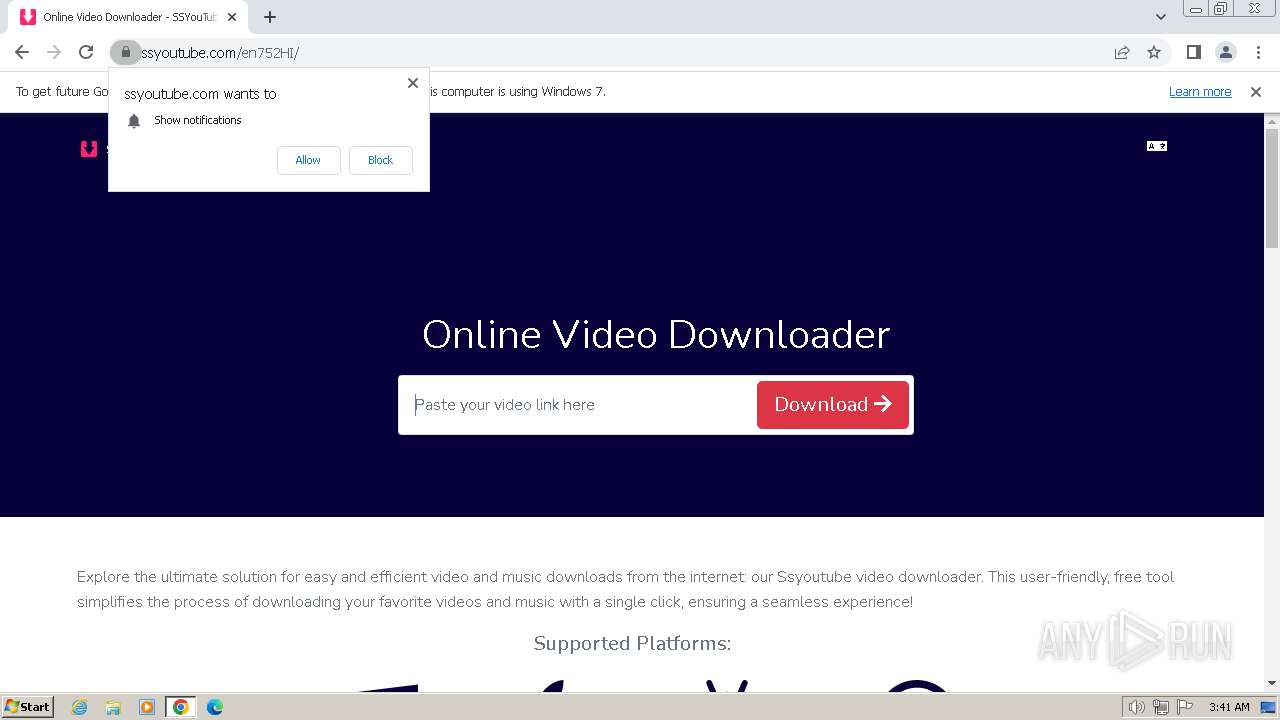
Task: Click the scrollbar down arrow
Action: tap(1272, 683)
